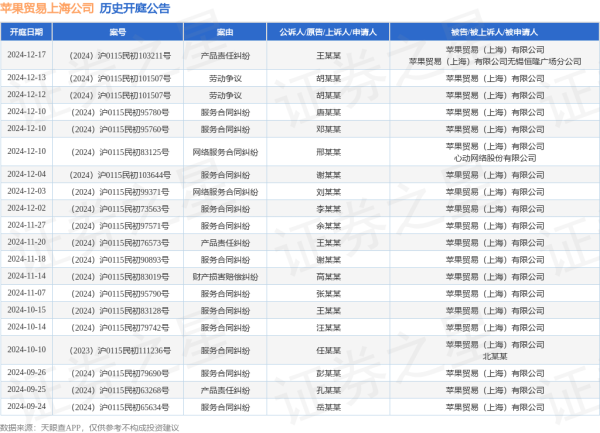The width and height of the screenshot is (600, 433).
Task: Click plaintiff name 汪某某
Action: (328, 328)
